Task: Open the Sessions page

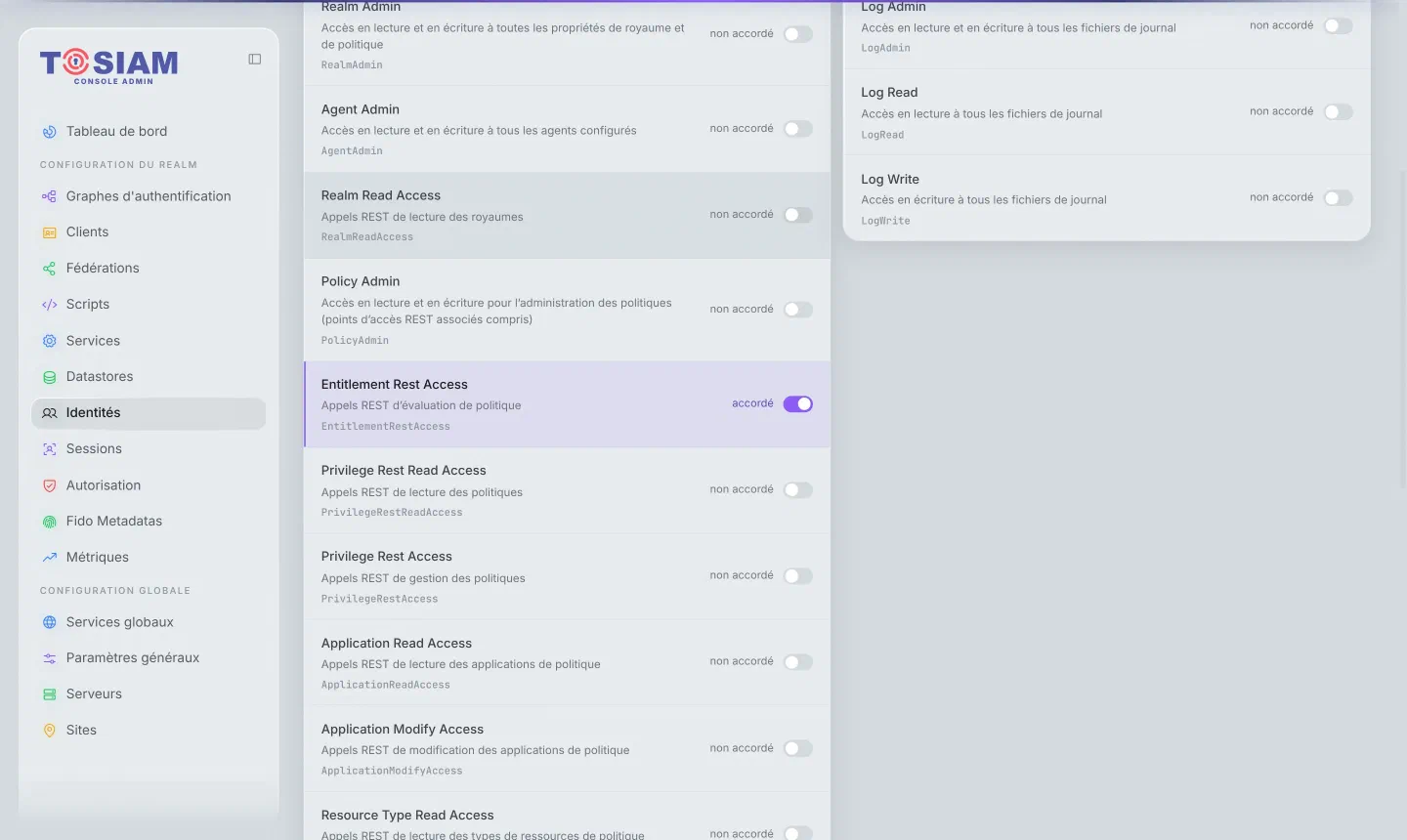Action: [149, 449]
